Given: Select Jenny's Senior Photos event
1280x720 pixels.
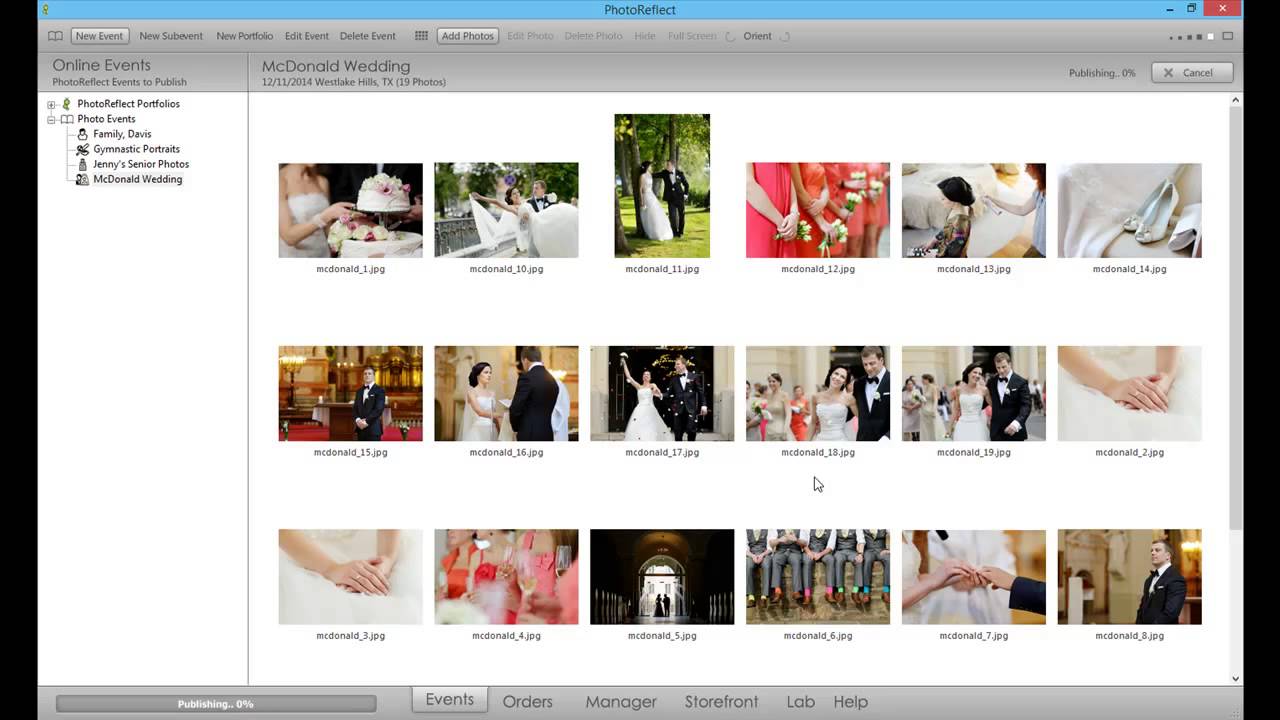Looking at the screenshot, I should tap(141, 164).
